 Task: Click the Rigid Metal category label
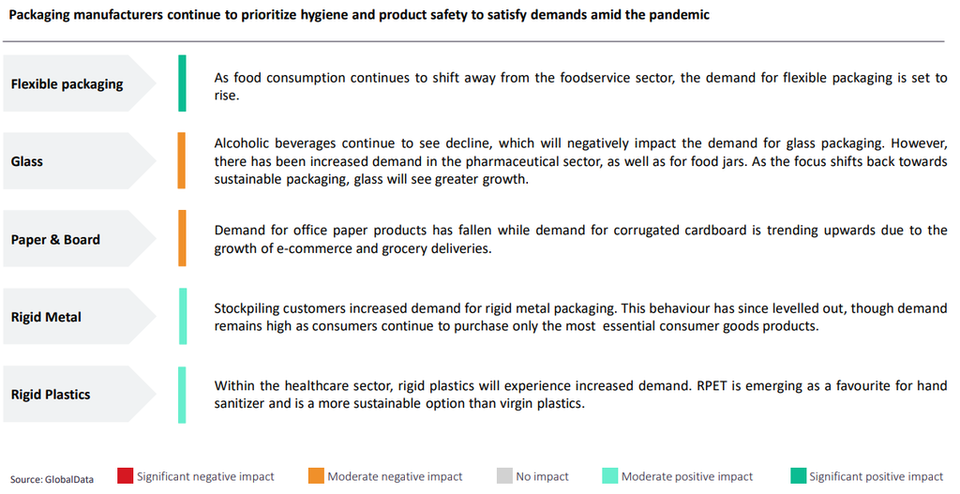(x=46, y=317)
